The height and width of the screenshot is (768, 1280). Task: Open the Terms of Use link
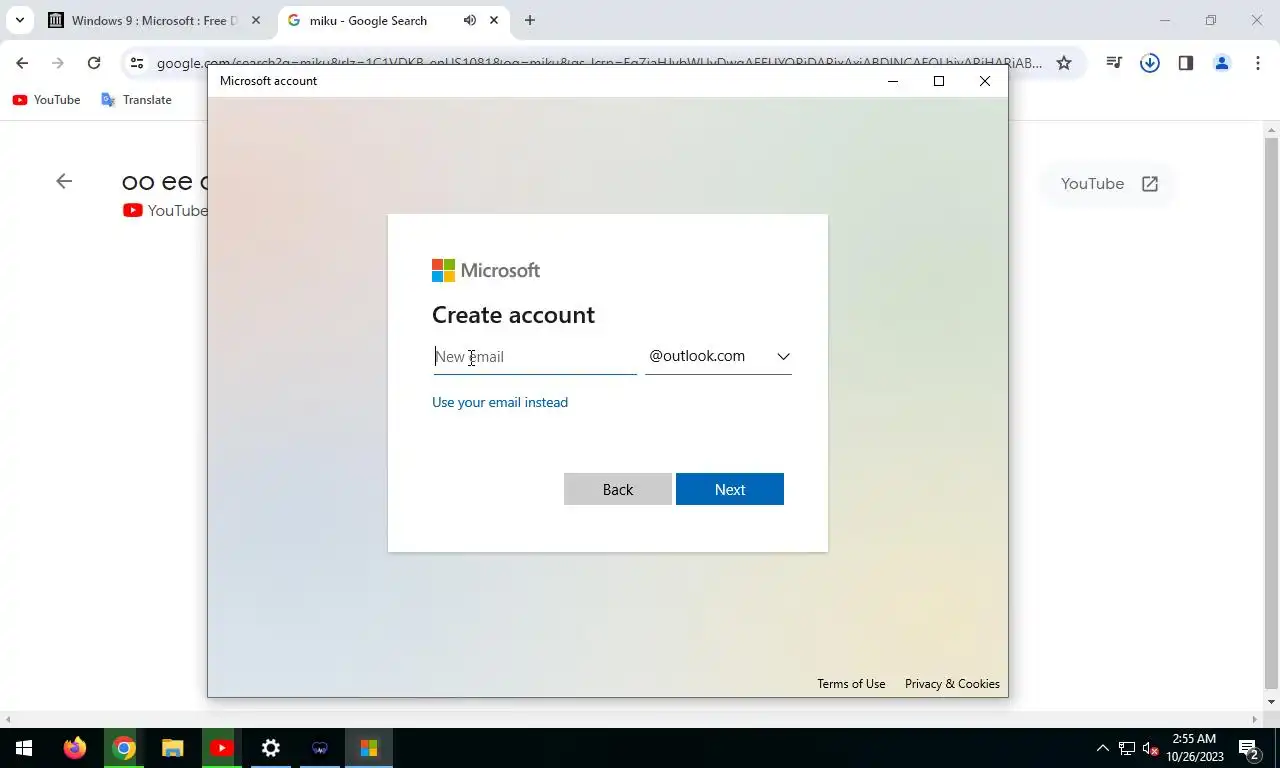pyautogui.click(x=851, y=684)
